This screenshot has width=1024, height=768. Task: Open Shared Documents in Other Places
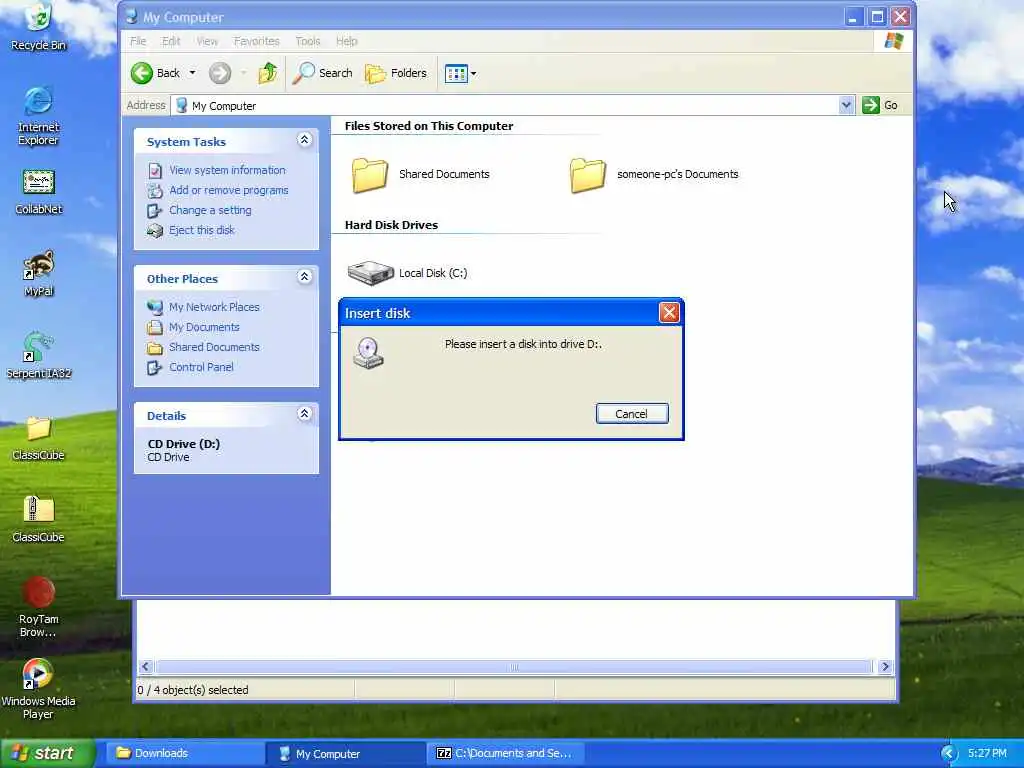[x=214, y=347]
